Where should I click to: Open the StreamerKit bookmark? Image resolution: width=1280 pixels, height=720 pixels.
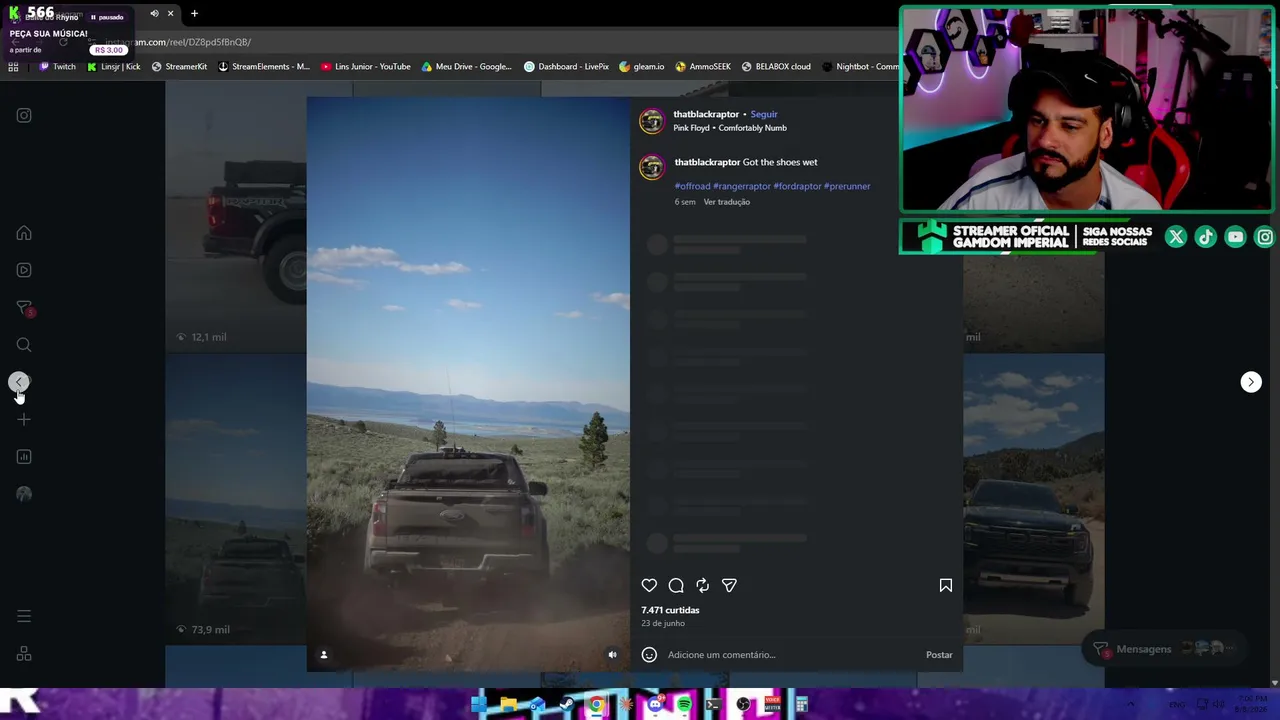click(x=179, y=67)
